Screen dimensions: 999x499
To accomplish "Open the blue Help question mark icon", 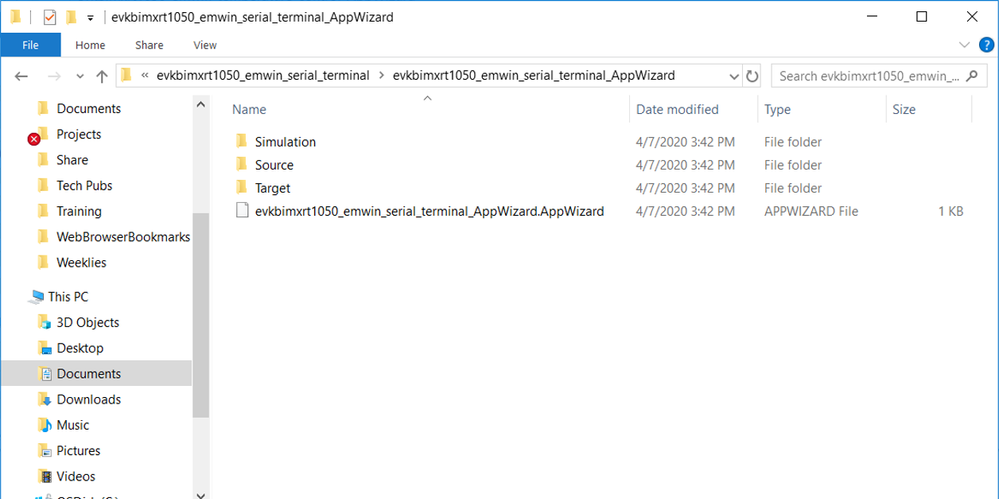I will (x=986, y=45).
